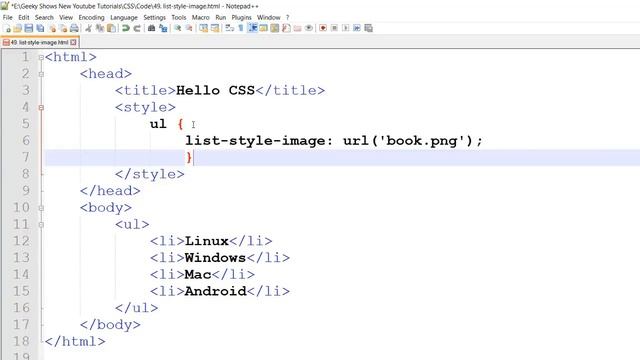This screenshot has width=640, height=360.
Task: Click the Close document toolbar icon
Action: [x=52, y=28]
